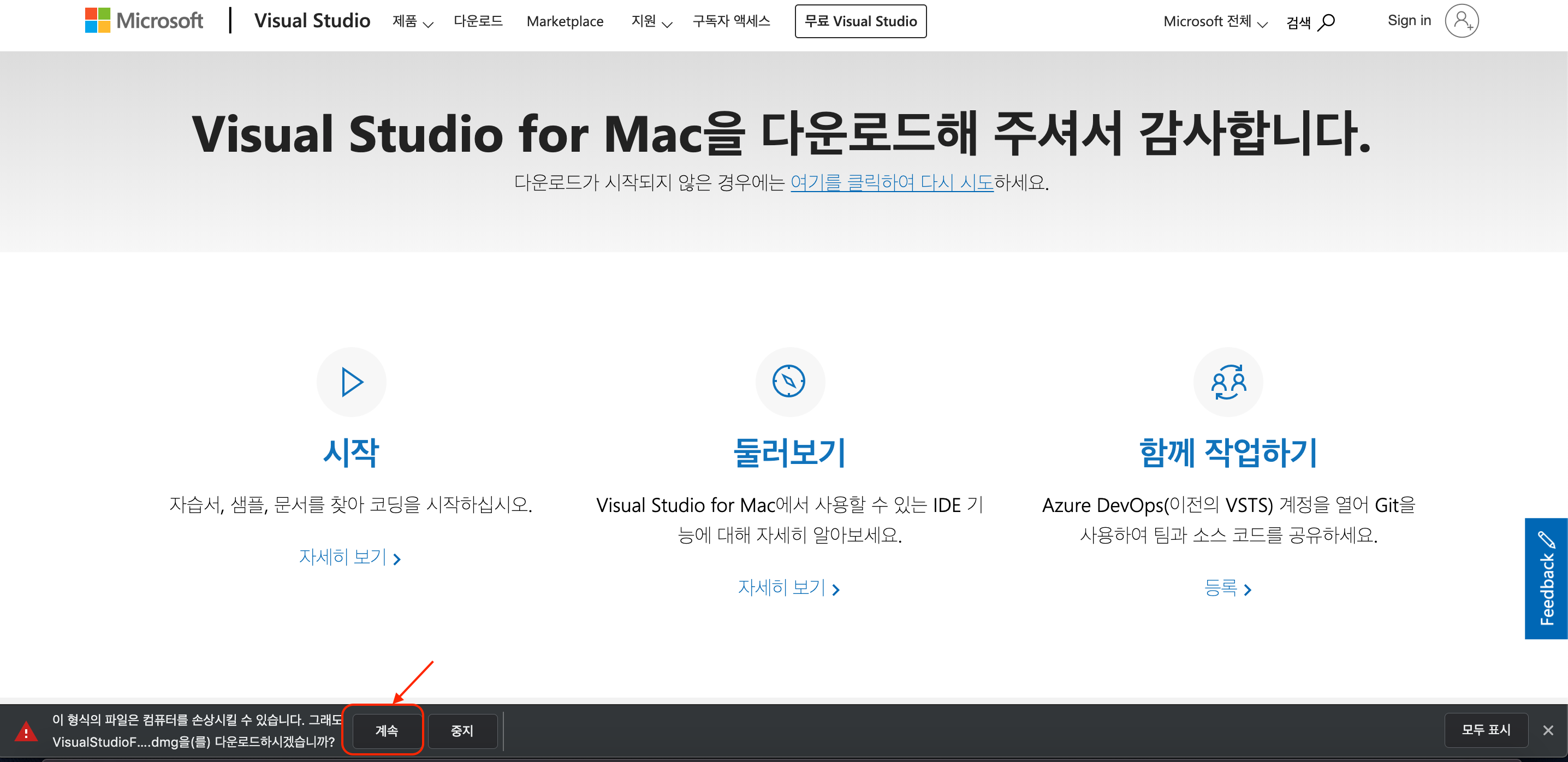Click the compass icon above 둘러보기
1568x762 pixels.
(789, 382)
